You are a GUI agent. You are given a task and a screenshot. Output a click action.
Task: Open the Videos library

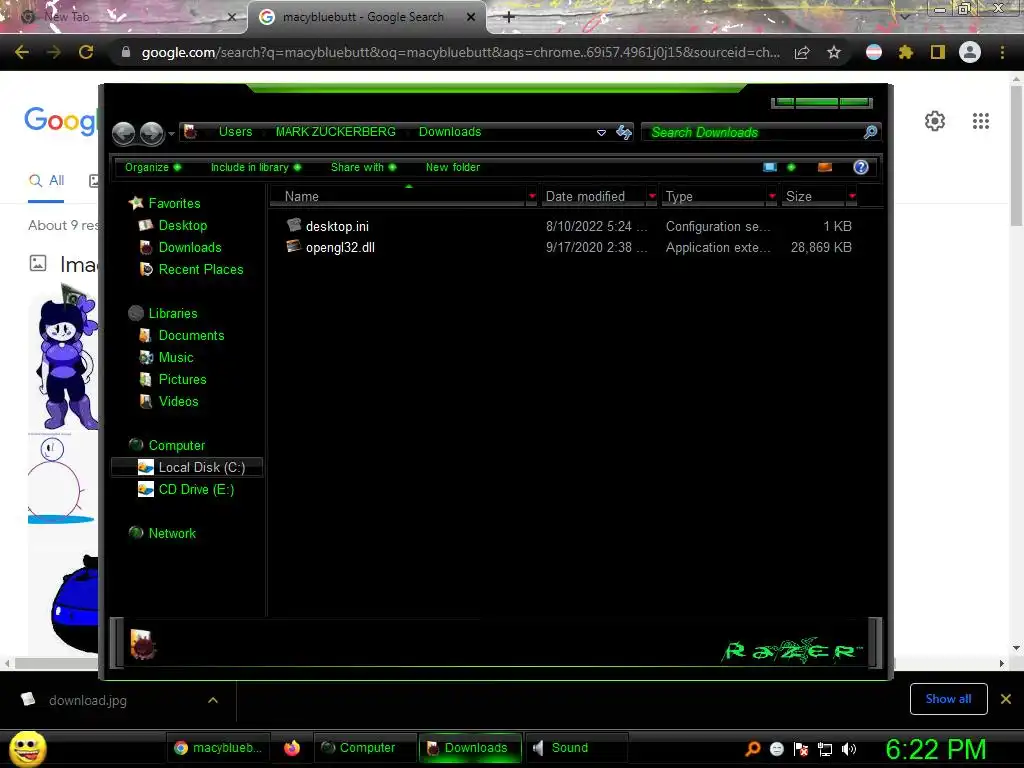(178, 402)
